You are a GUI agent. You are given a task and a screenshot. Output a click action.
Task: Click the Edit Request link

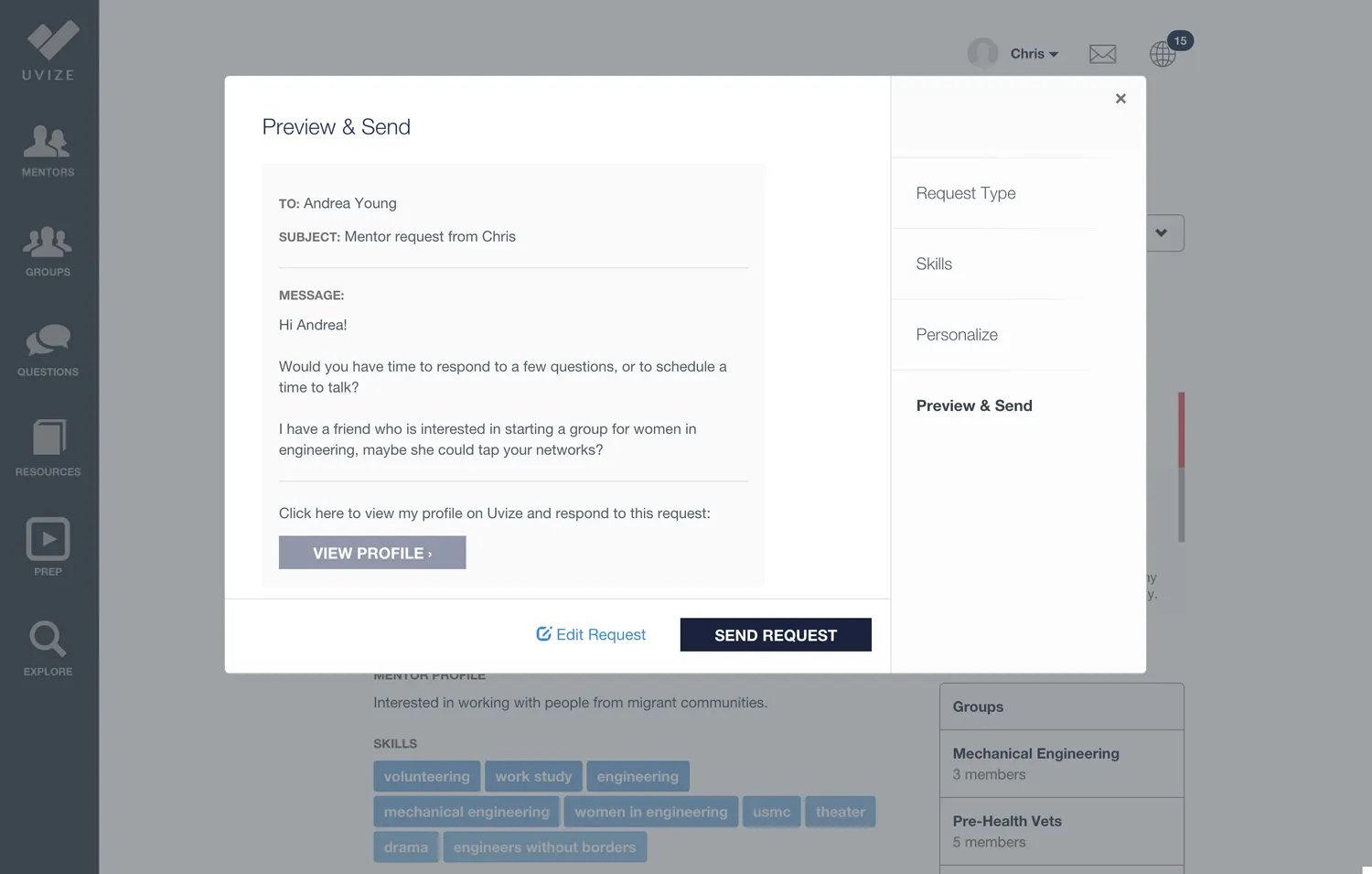(x=591, y=634)
